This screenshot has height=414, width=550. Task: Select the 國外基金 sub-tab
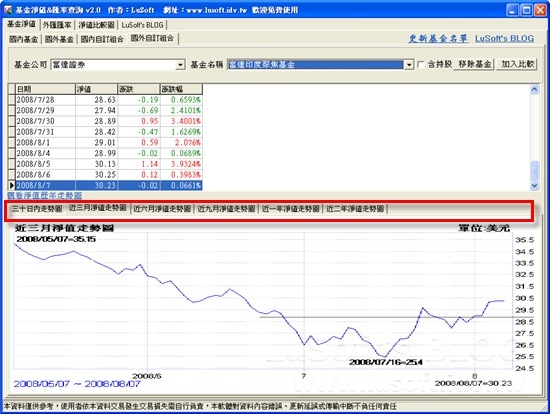click(x=59, y=39)
